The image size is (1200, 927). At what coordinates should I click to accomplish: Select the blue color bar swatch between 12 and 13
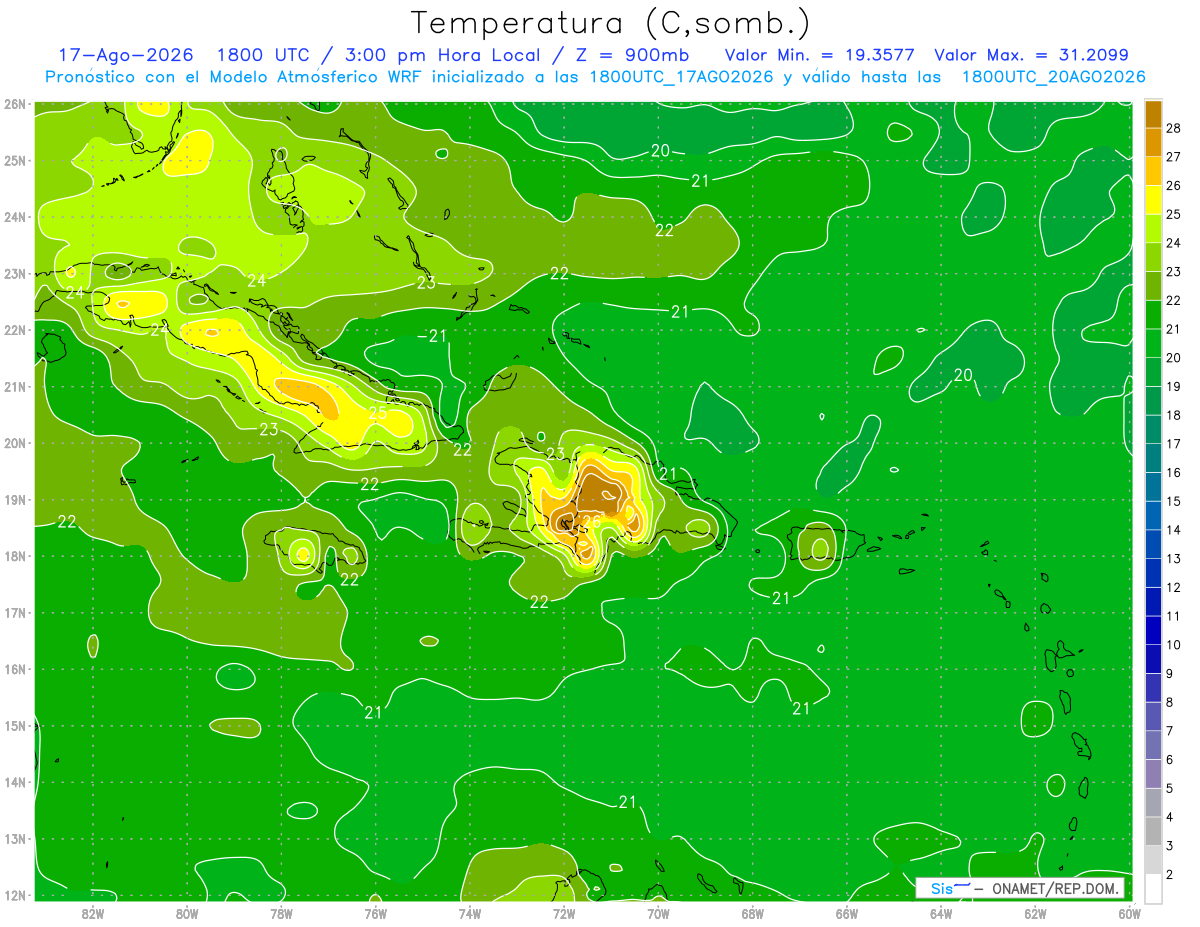pyautogui.click(x=1153, y=572)
